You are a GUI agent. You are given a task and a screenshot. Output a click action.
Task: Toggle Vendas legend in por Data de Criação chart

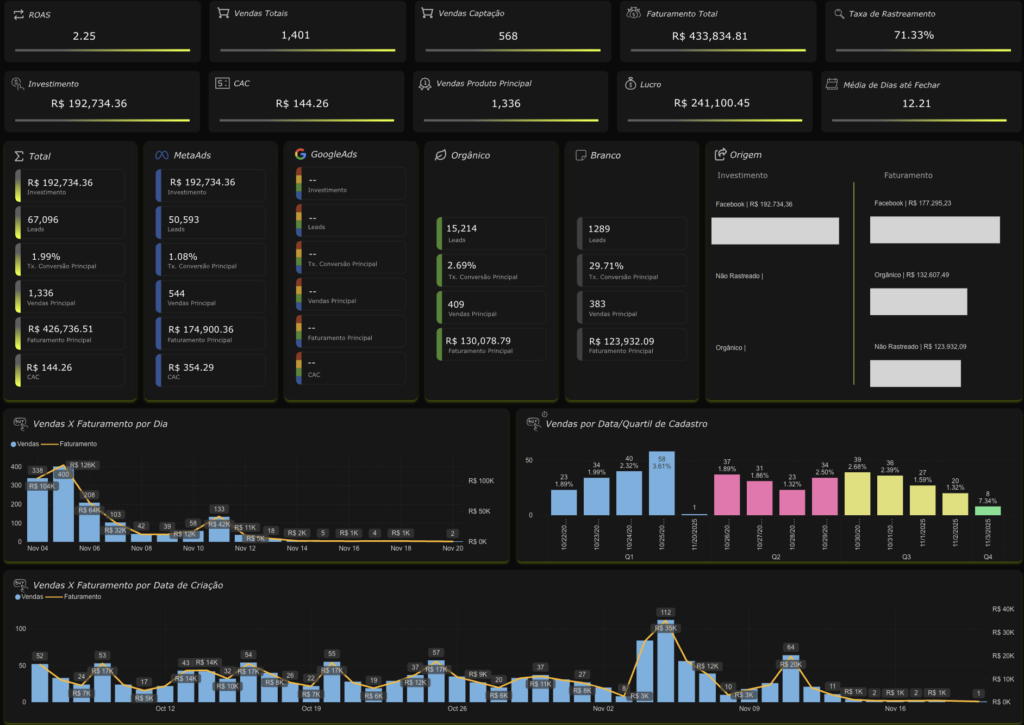[26, 596]
